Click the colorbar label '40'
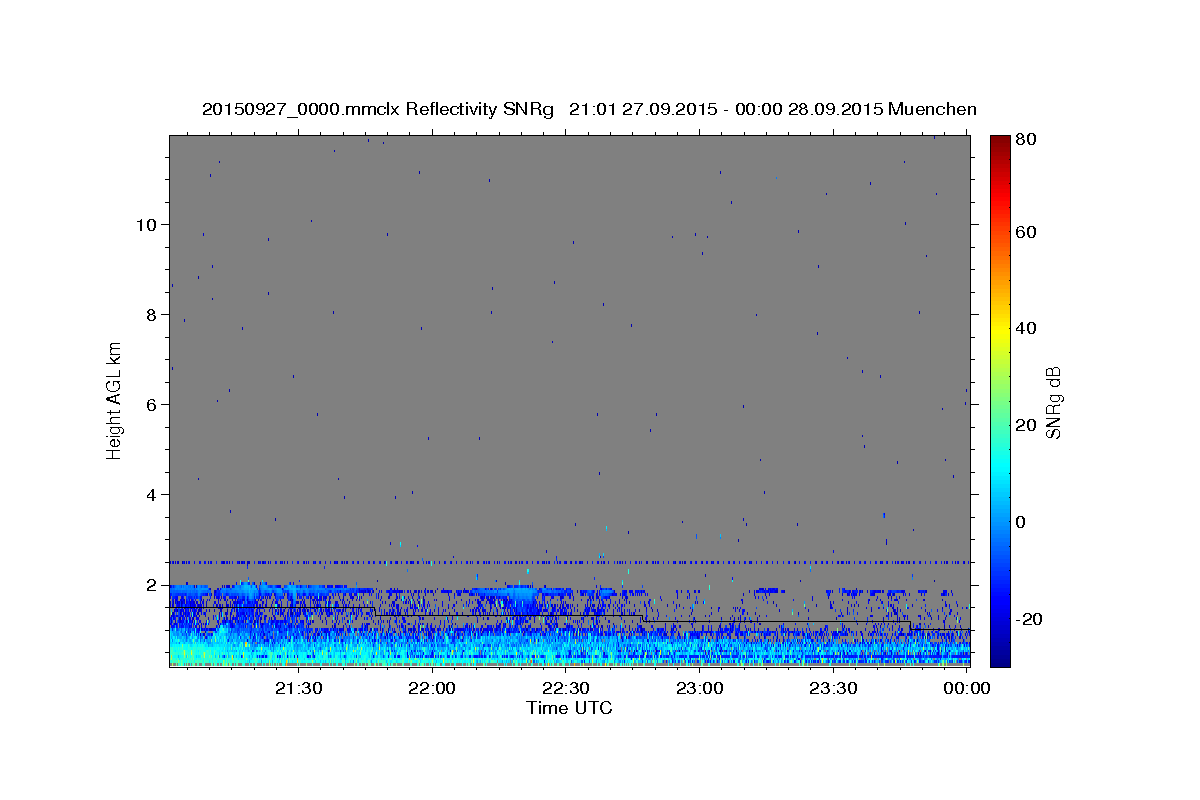The image size is (1200, 800). pos(1025,328)
